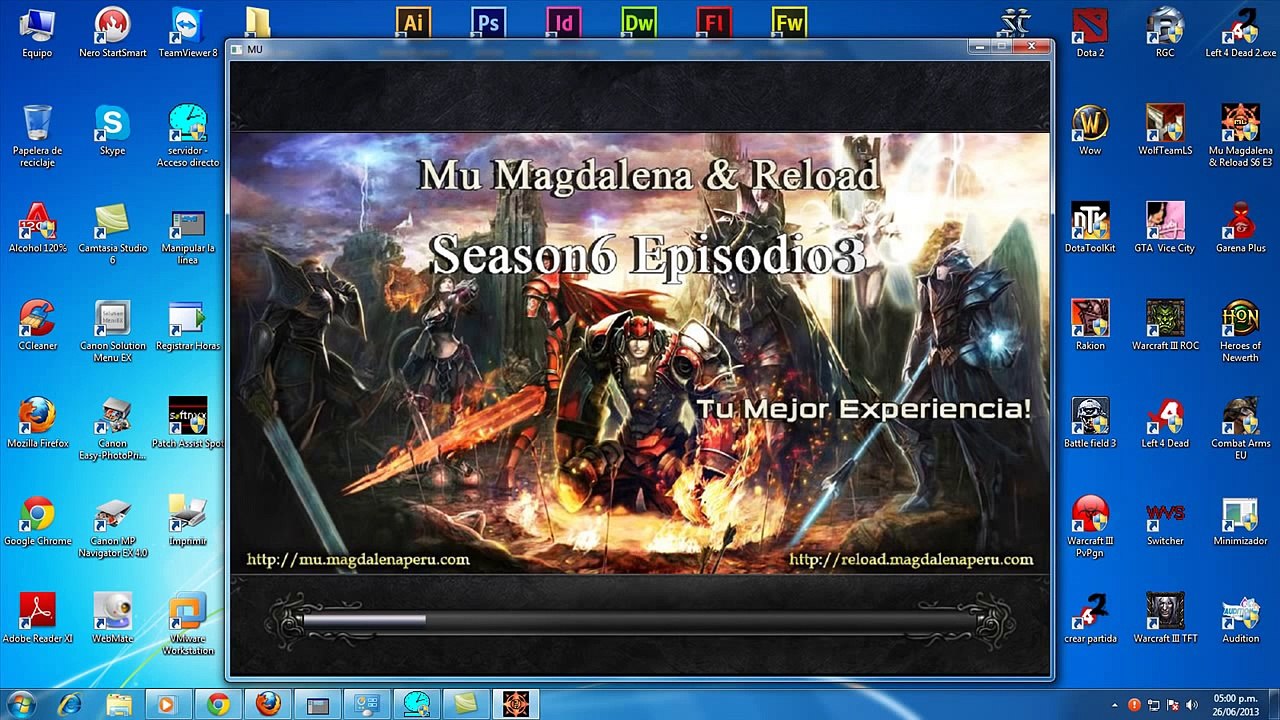Select the Rakion desktop icon

pos(1090,325)
